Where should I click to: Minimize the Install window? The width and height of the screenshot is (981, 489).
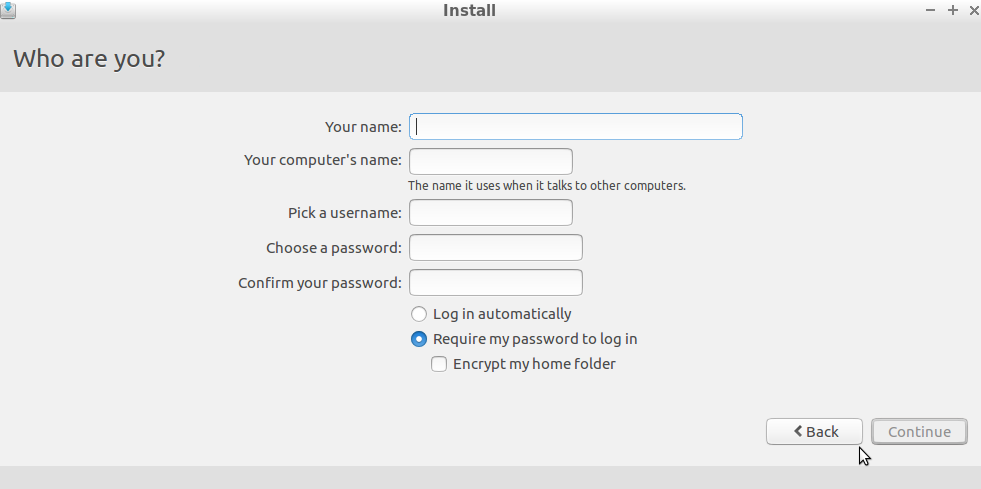(931, 10)
